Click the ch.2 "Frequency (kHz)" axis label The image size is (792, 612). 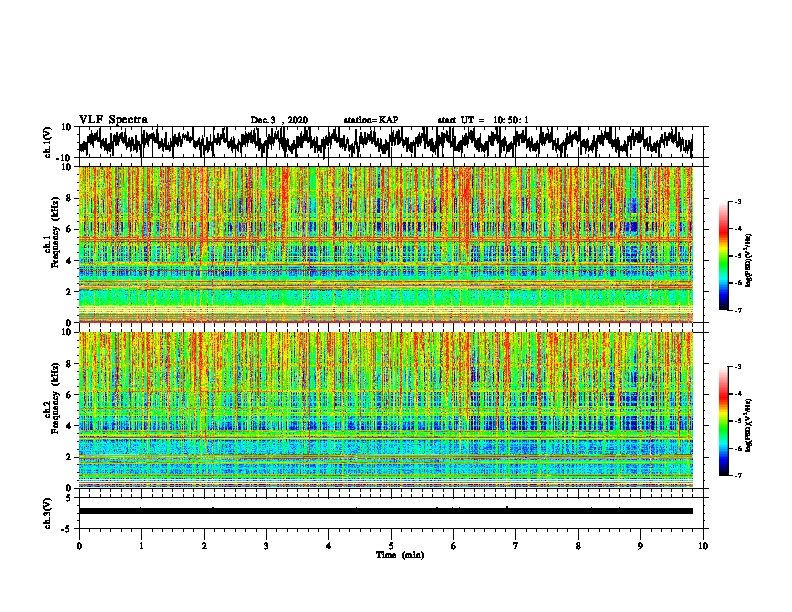55,398
